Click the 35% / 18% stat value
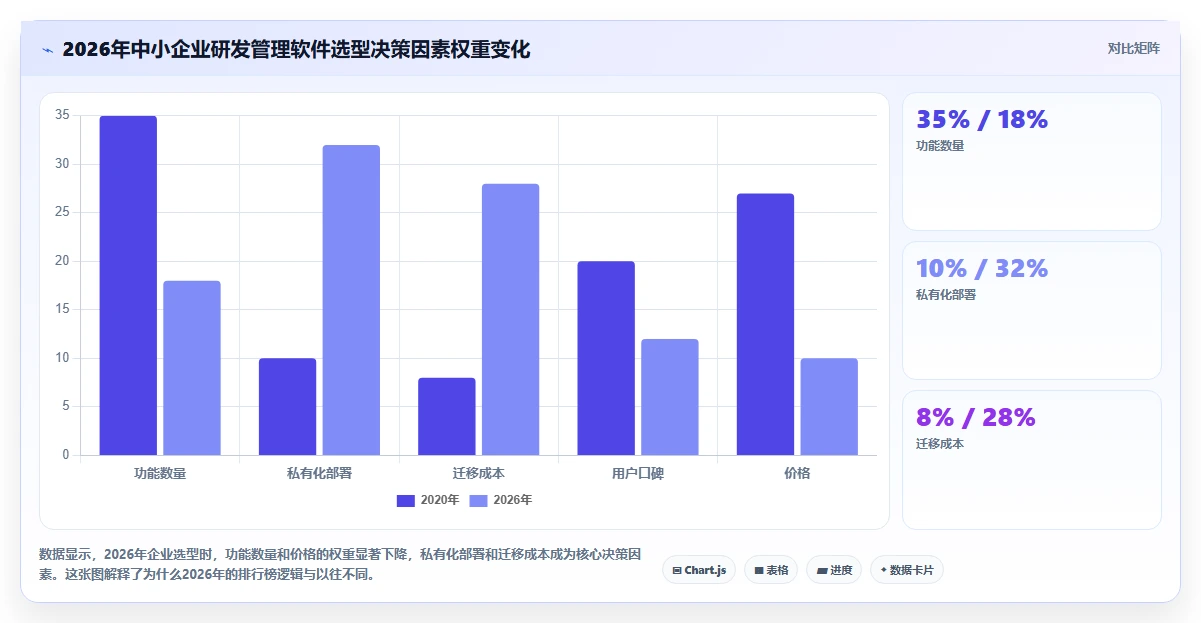The height and width of the screenshot is (623, 1201). click(x=982, y=120)
